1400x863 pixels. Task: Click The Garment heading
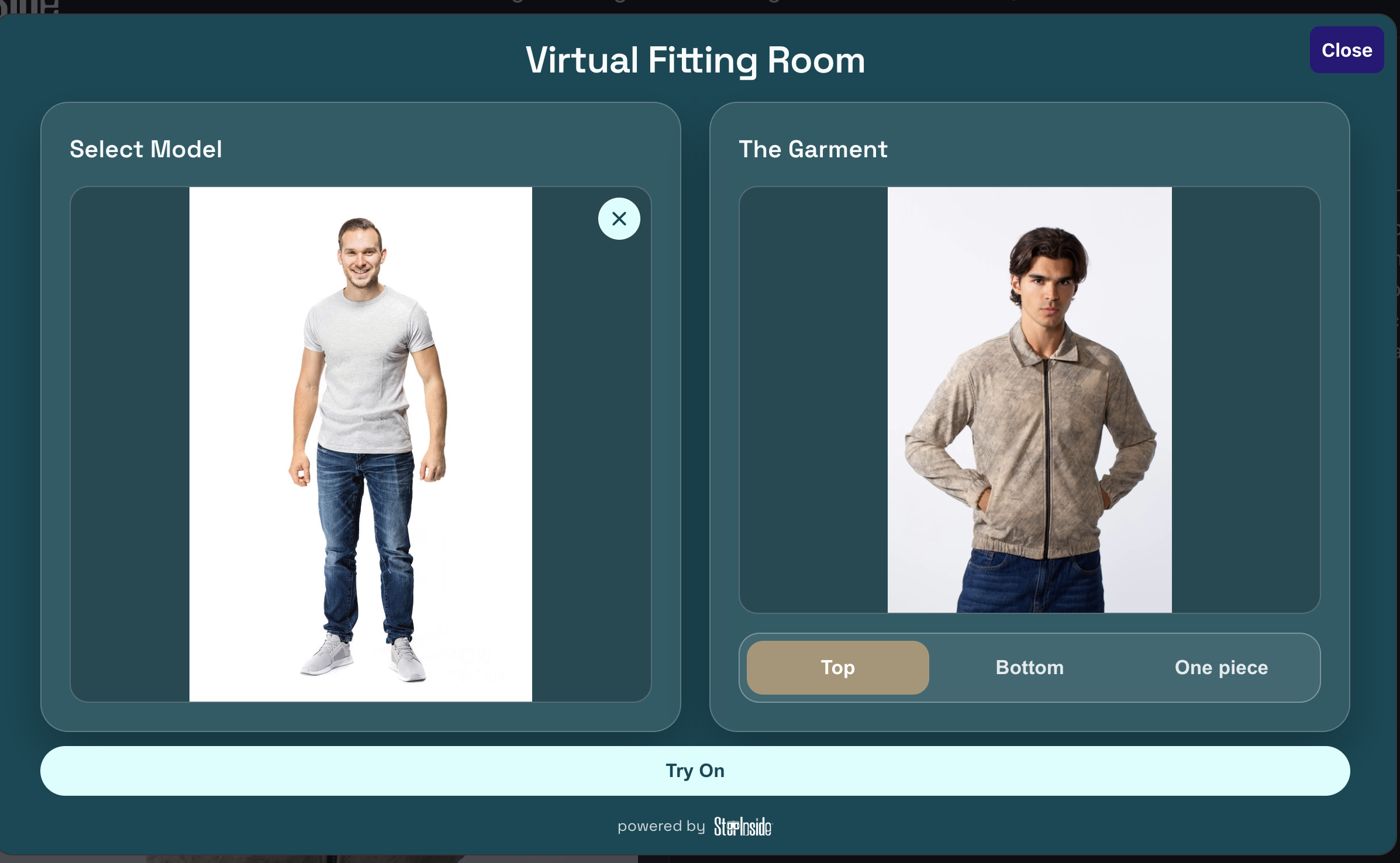point(813,149)
